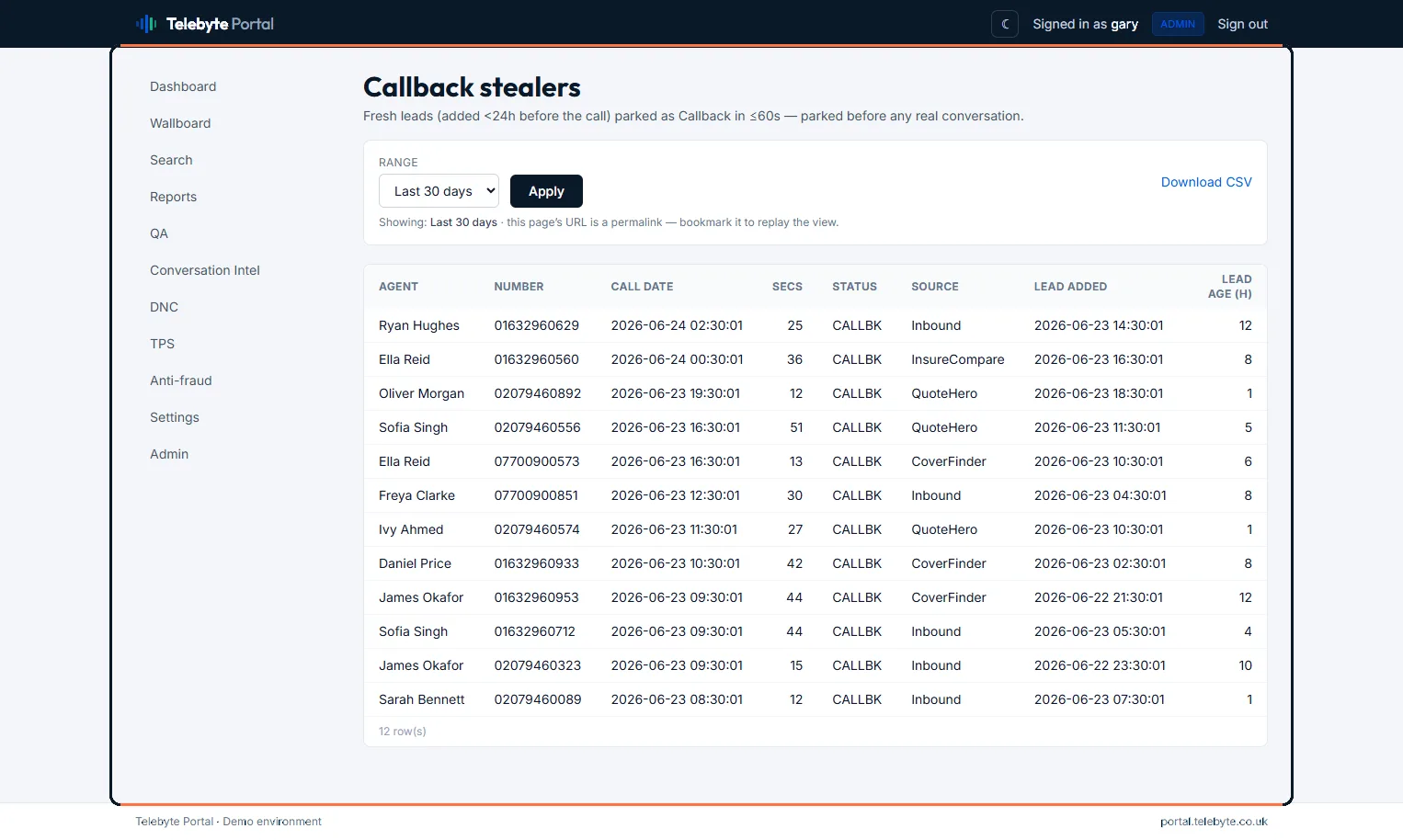The image size is (1403, 840).
Task: Click the signed-in username gary
Action: coord(1124,24)
